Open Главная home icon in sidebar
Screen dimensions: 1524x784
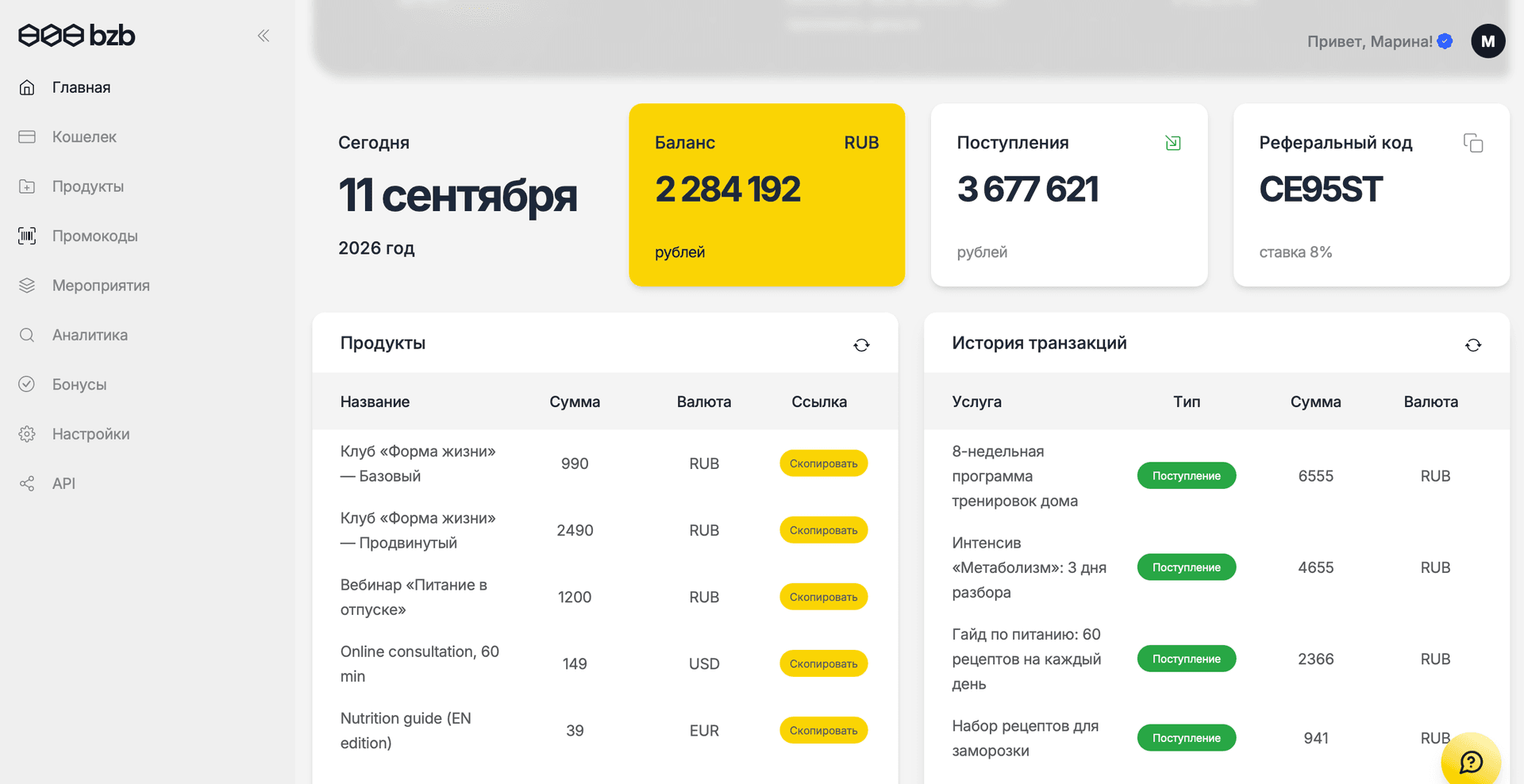(x=27, y=87)
